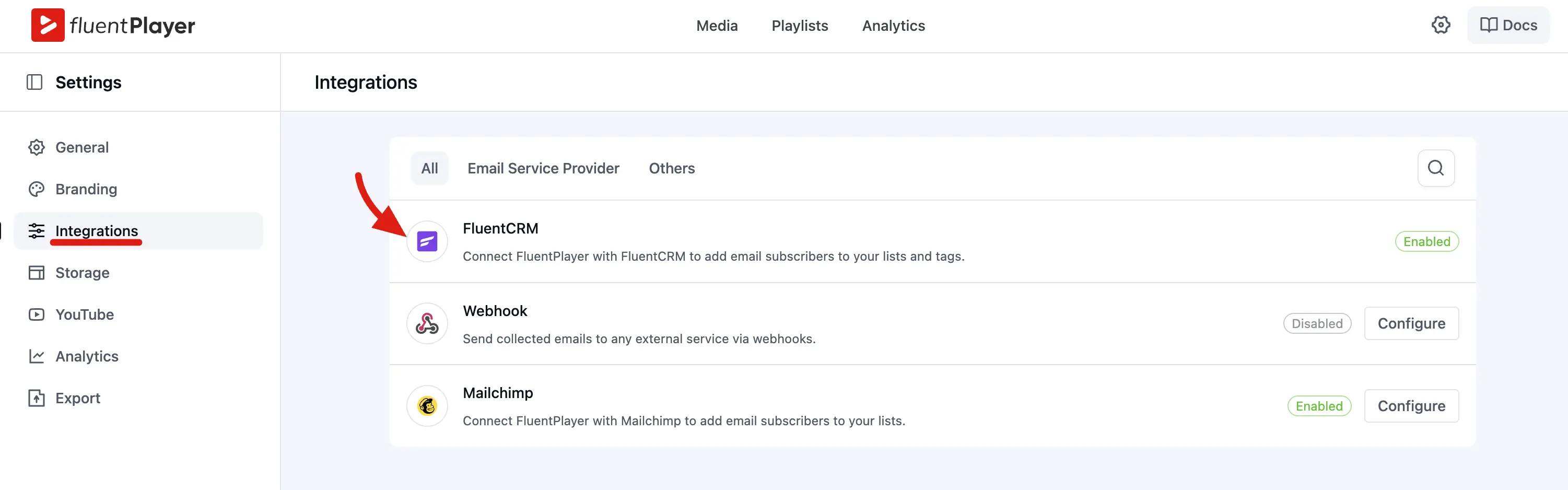Search integrations with the magnifier button

click(x=1435, y=168)
